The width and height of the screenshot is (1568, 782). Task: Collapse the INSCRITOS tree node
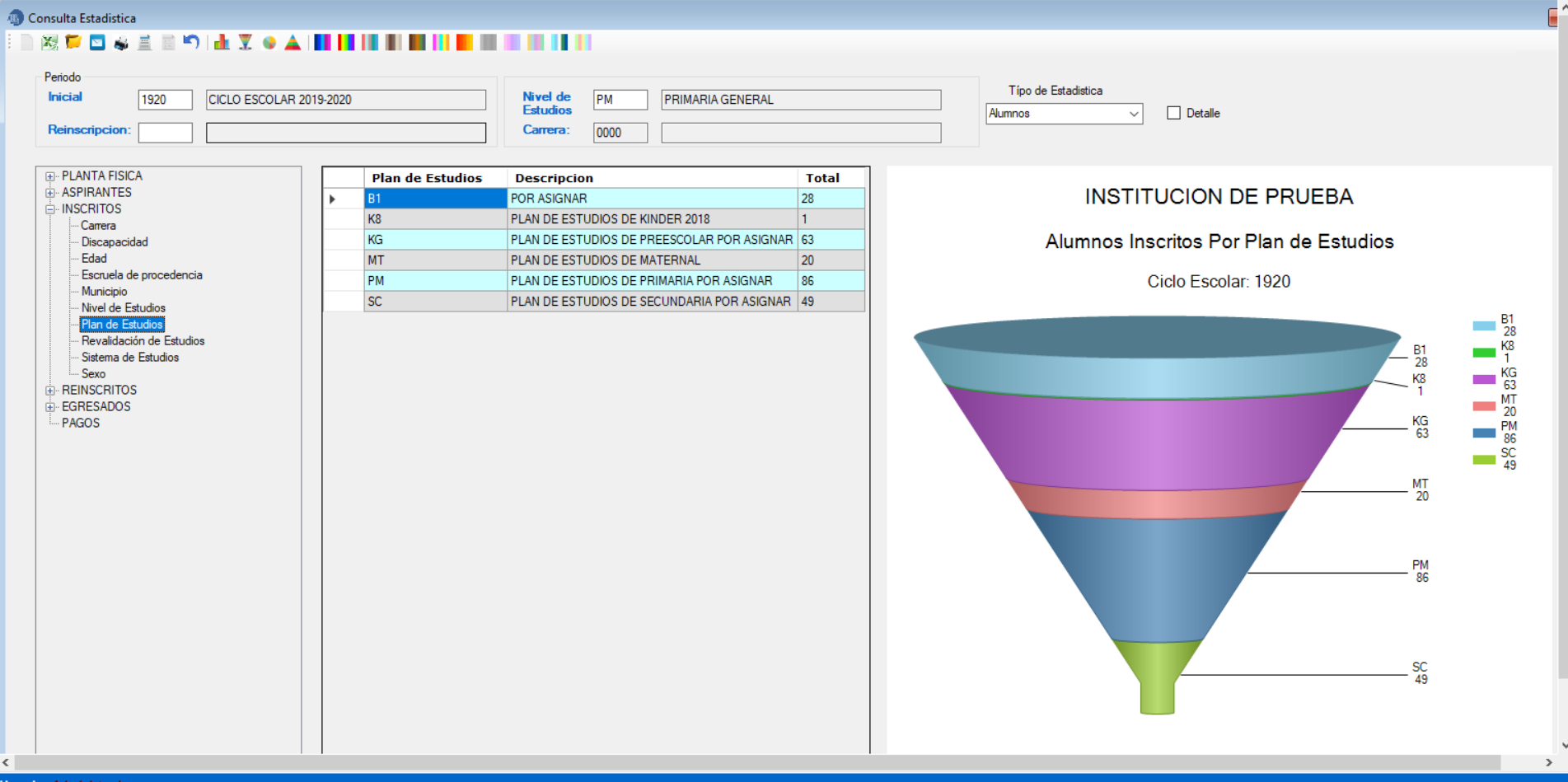pos(50,209)
